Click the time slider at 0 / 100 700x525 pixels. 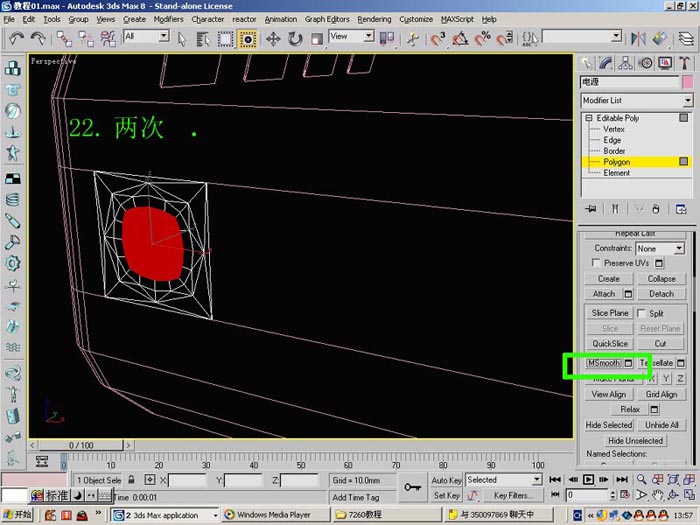point(81,445)
